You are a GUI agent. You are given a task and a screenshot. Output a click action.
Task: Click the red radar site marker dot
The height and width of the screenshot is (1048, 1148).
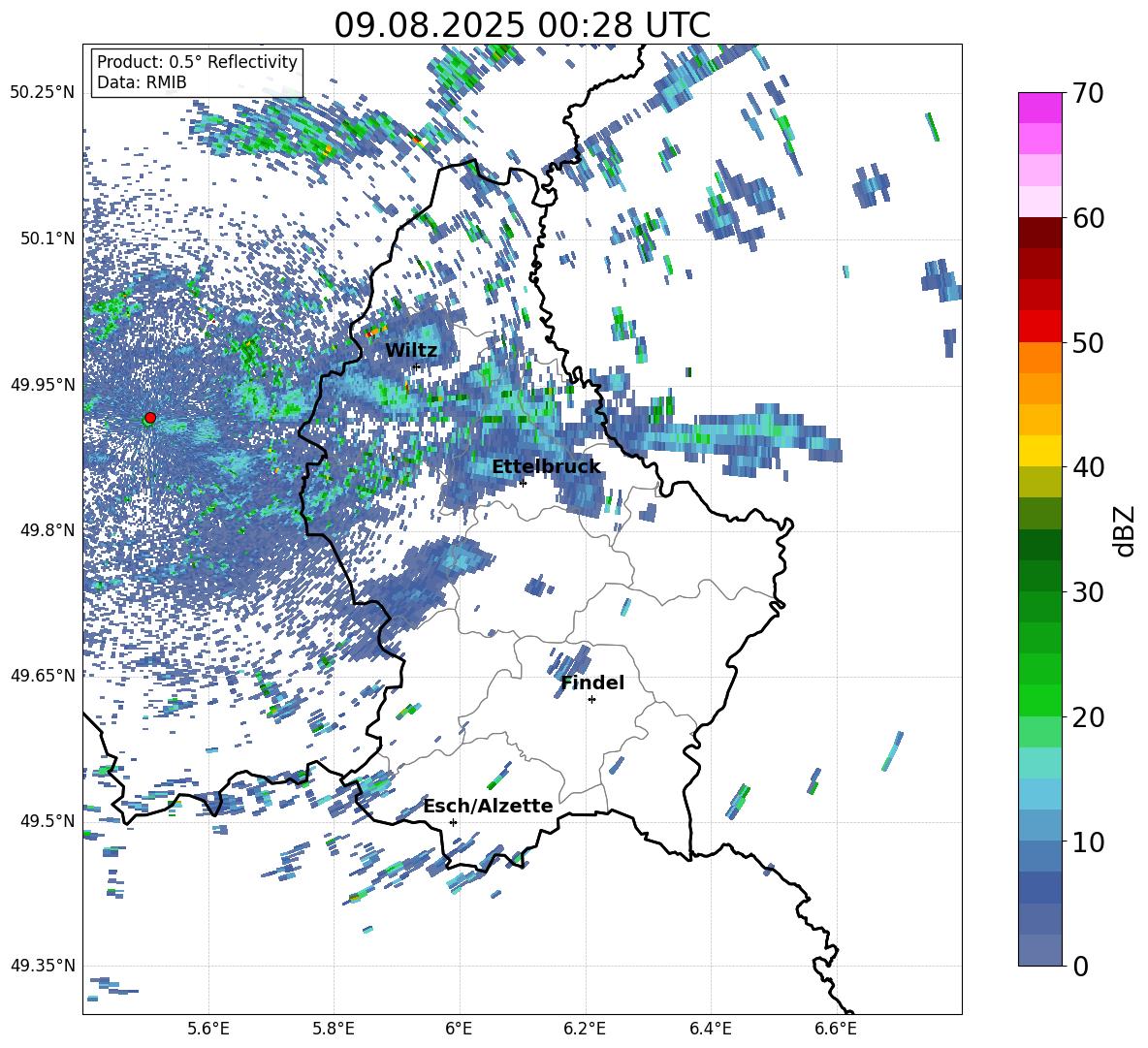coord(150,417)
